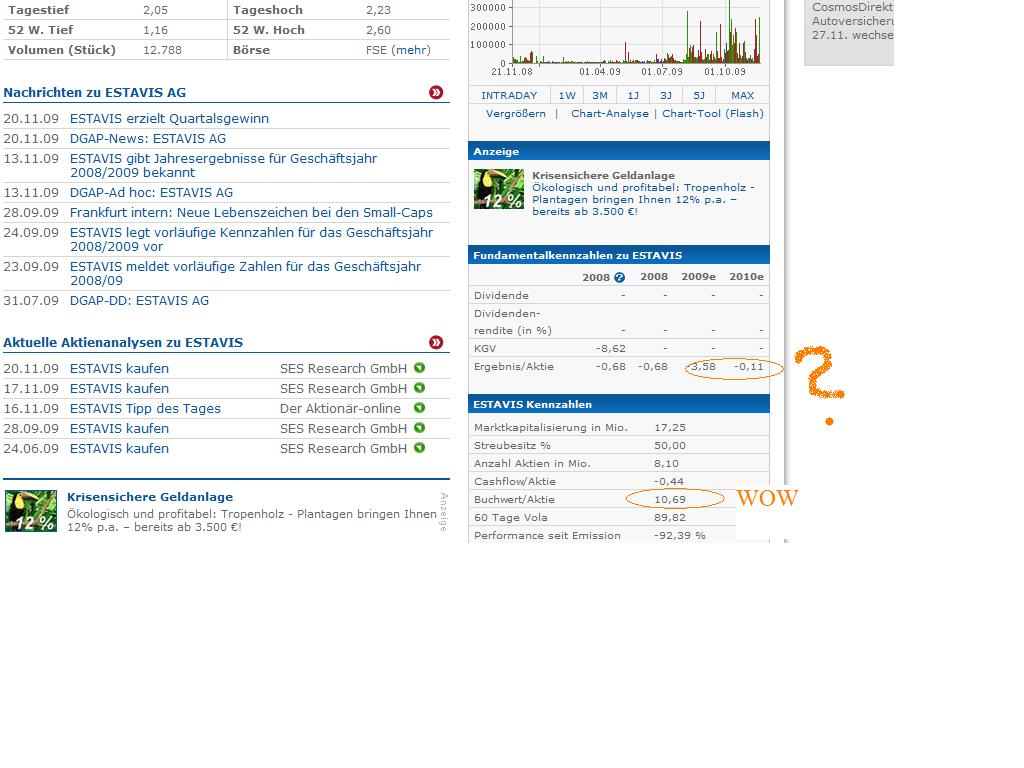Open toucan thumbnail in bottom ad banner
The image size is (1024, 768).
pyautogui.click(x=31, y=511)
